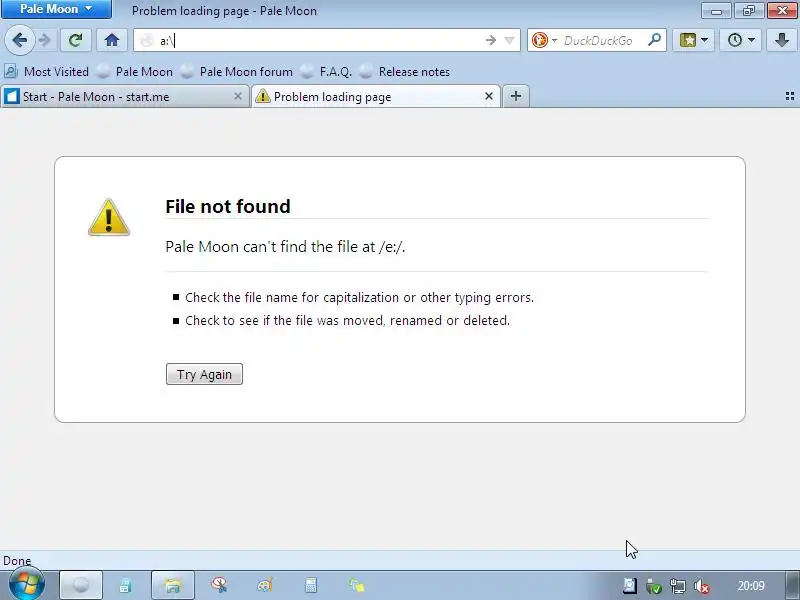Go back with the back arrow
This screenshot has width=800, height=600.
(19, 40)
